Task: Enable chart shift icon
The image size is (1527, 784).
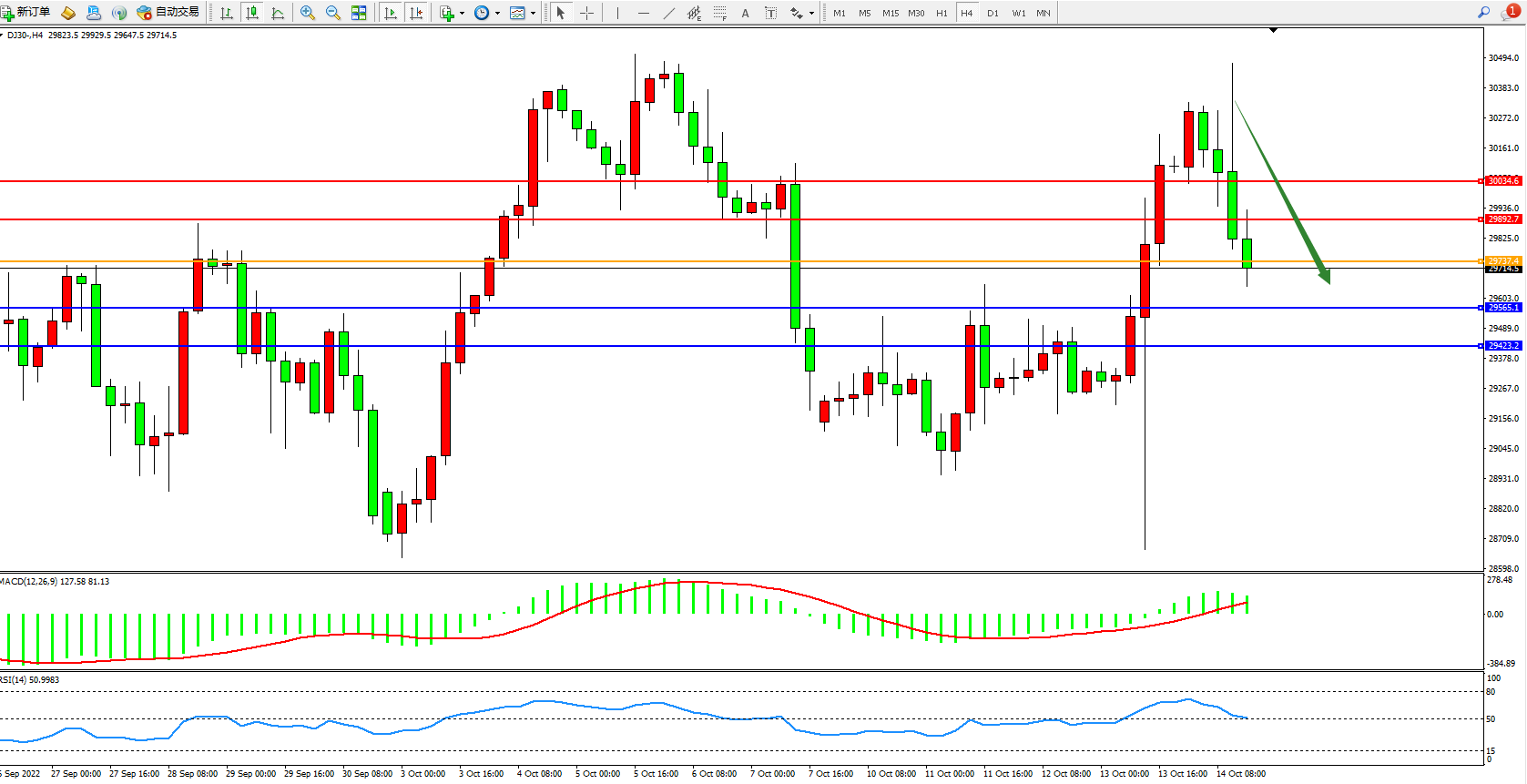Action: coord(416,13)
